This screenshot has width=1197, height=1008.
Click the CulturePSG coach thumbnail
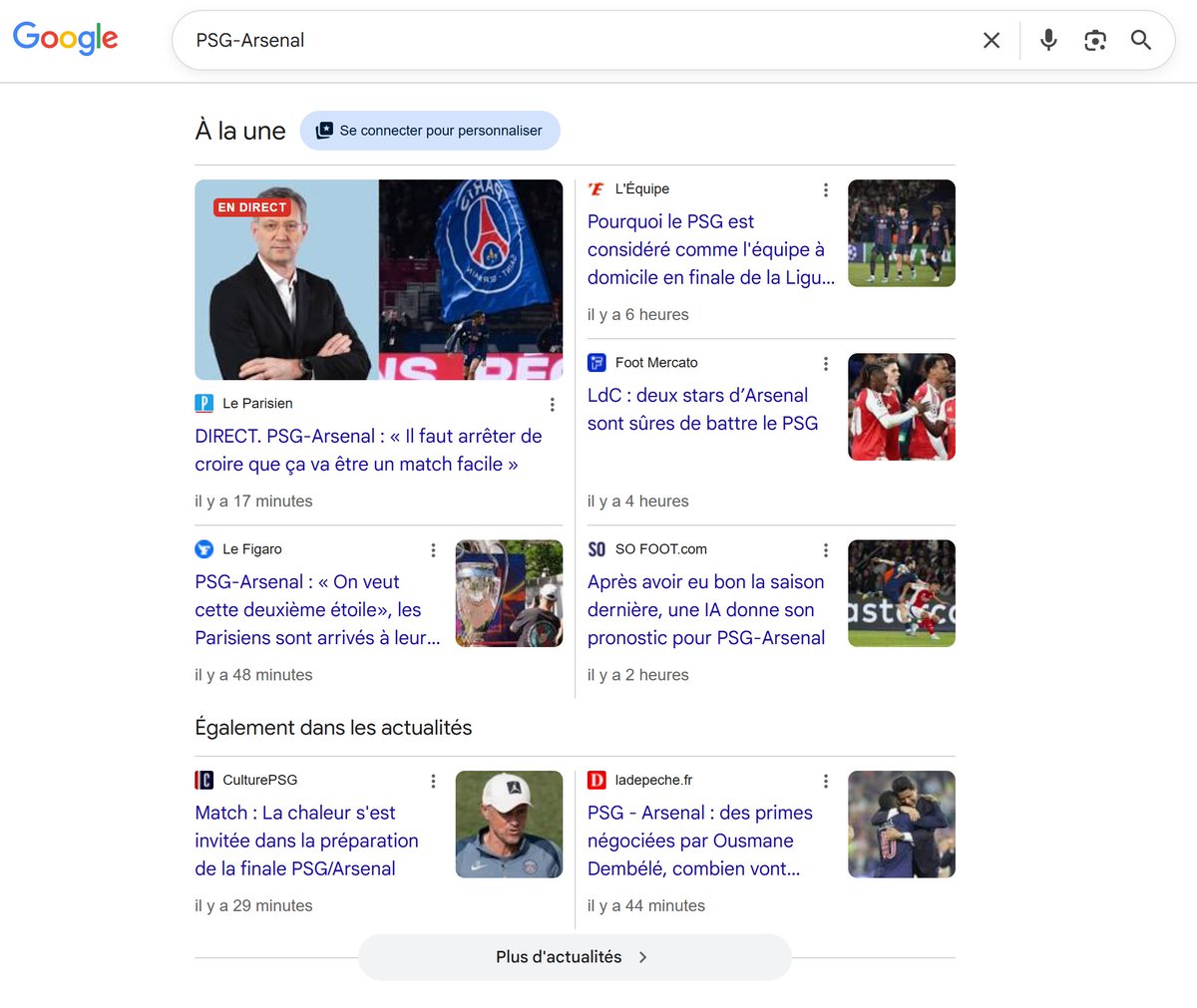510,825
